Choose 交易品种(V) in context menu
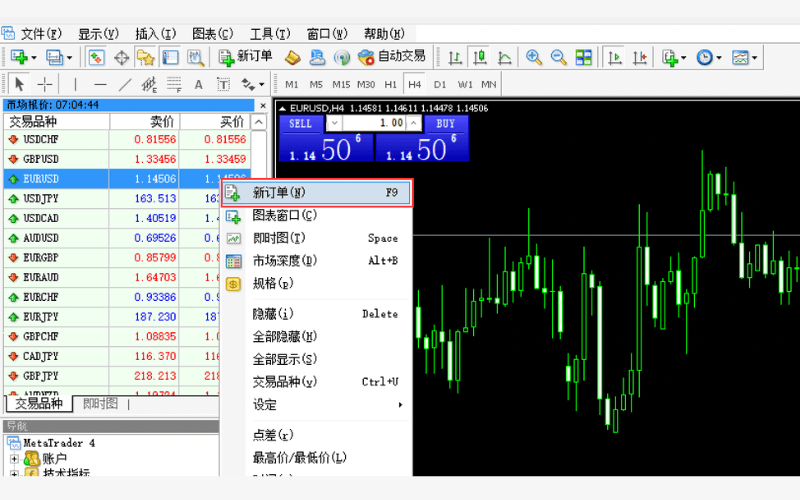Viewport: 800px width, 500px height. [x=316, y=382]
